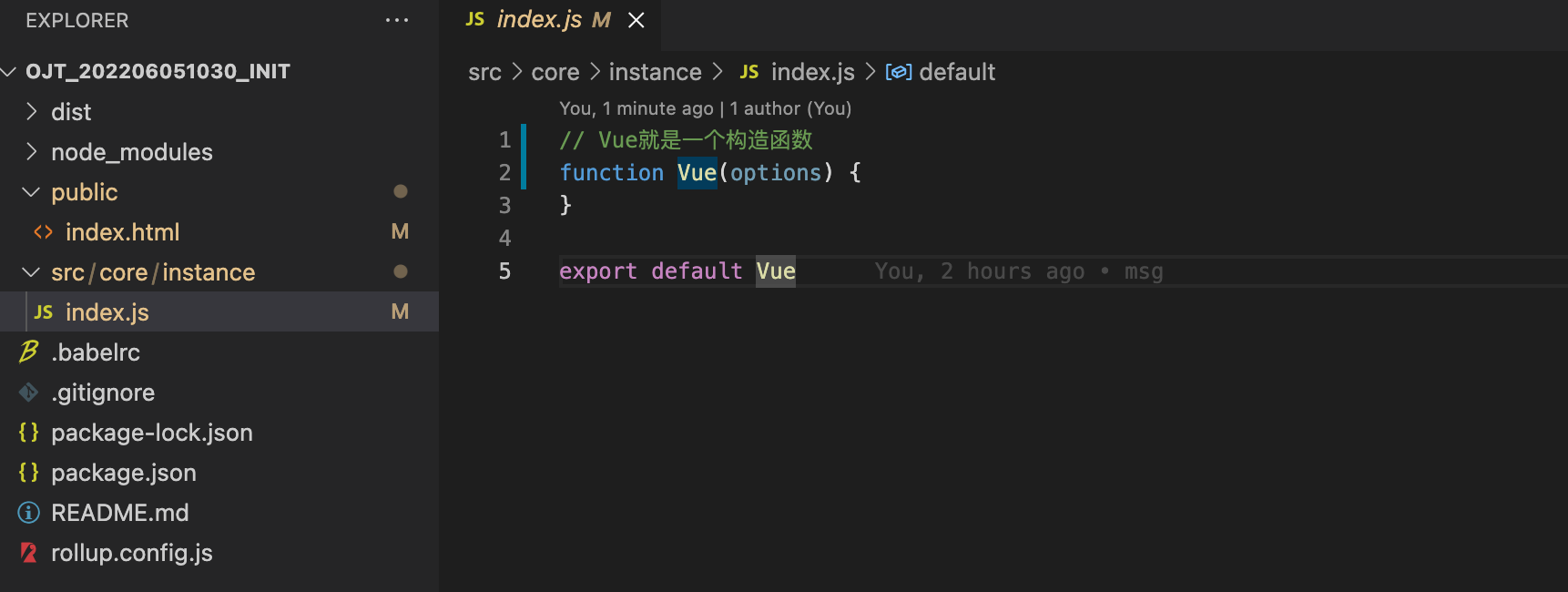Click the closing brace on line 3

coord(565,206)
